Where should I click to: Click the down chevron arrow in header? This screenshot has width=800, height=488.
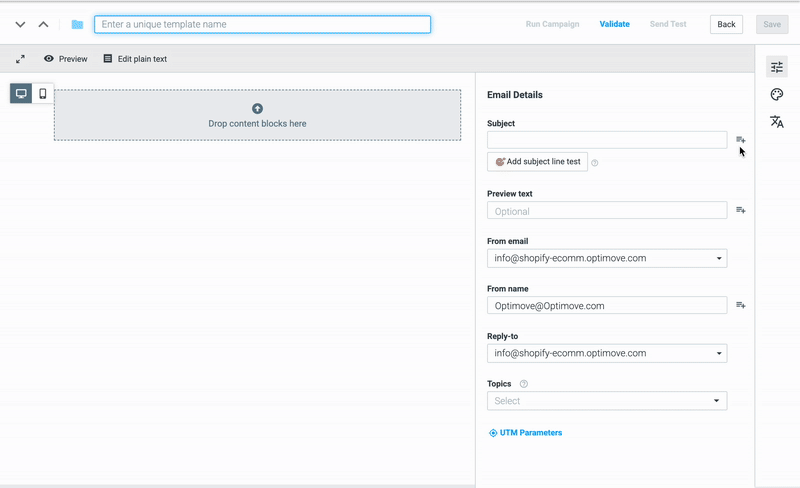20,25
